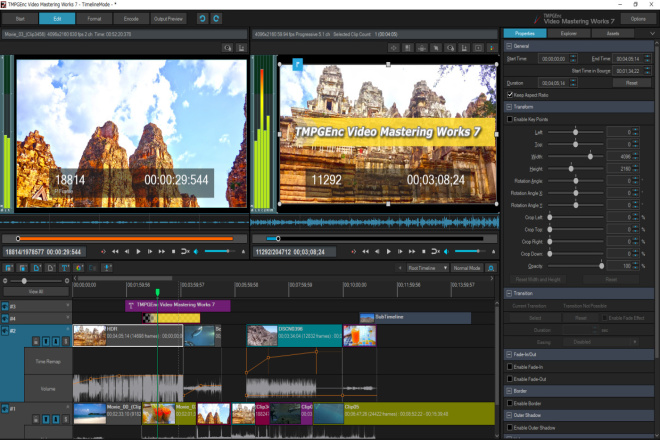The image size is (660, 440).
Task: Click the color bars icon above right preview
Action: 492,48
